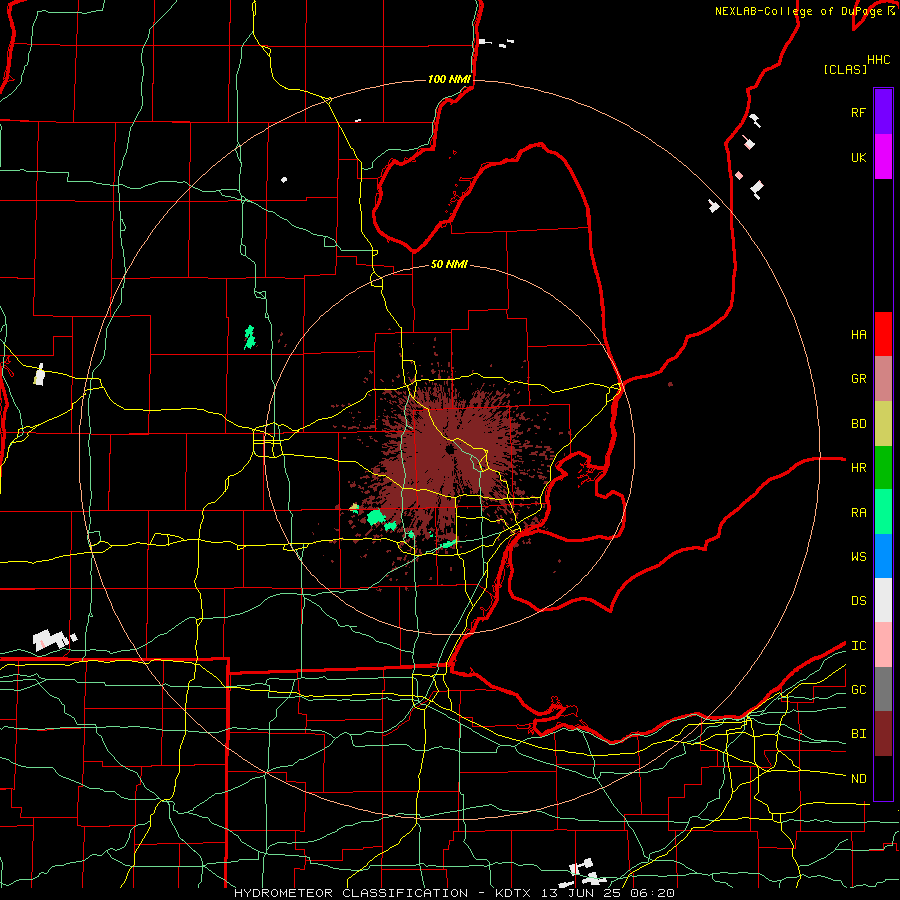Click the BI legend label
The height and width of the screenshot is (900, 900).
pyautogui.click(x=858, y=734)
